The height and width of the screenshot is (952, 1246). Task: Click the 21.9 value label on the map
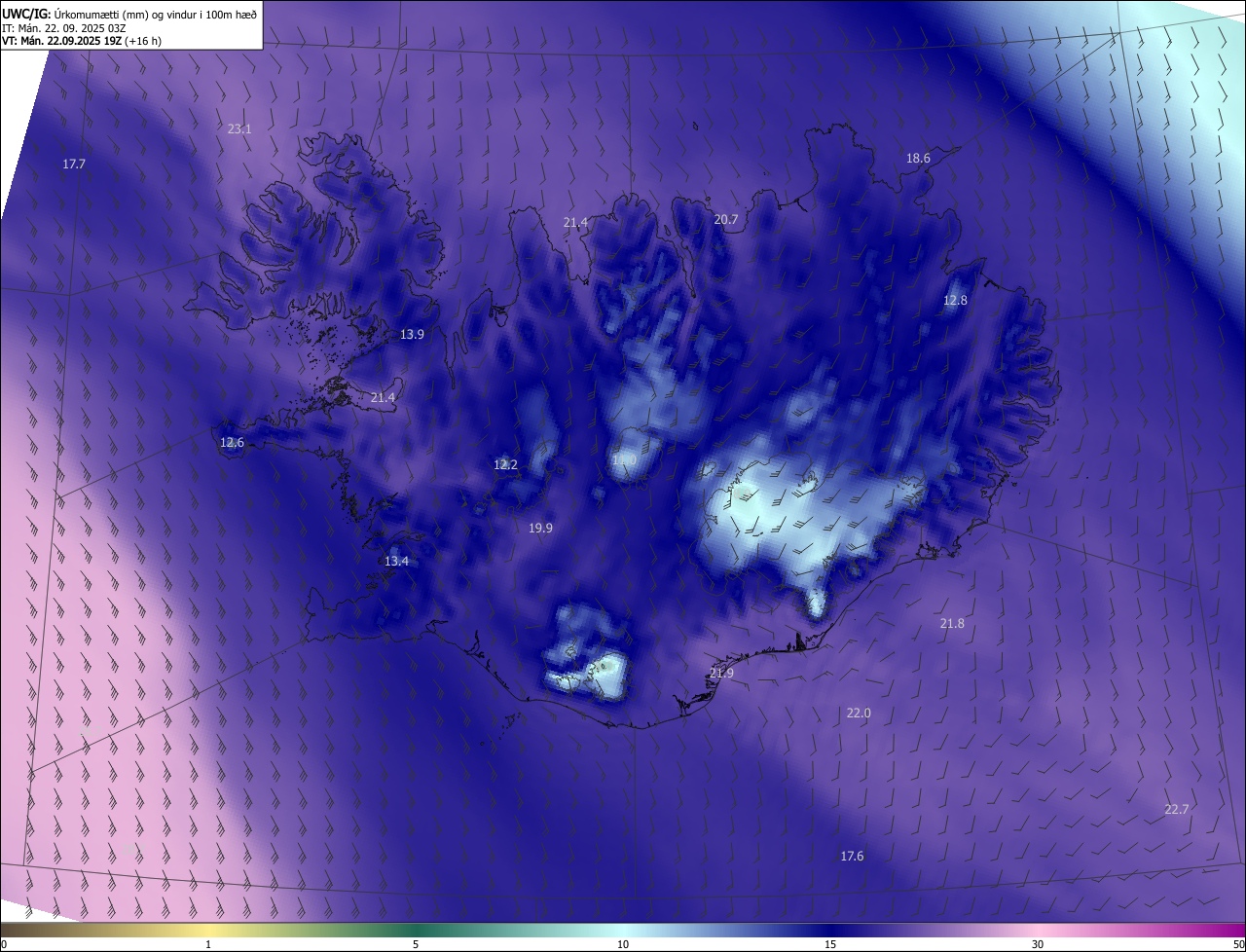coord(721,674)
